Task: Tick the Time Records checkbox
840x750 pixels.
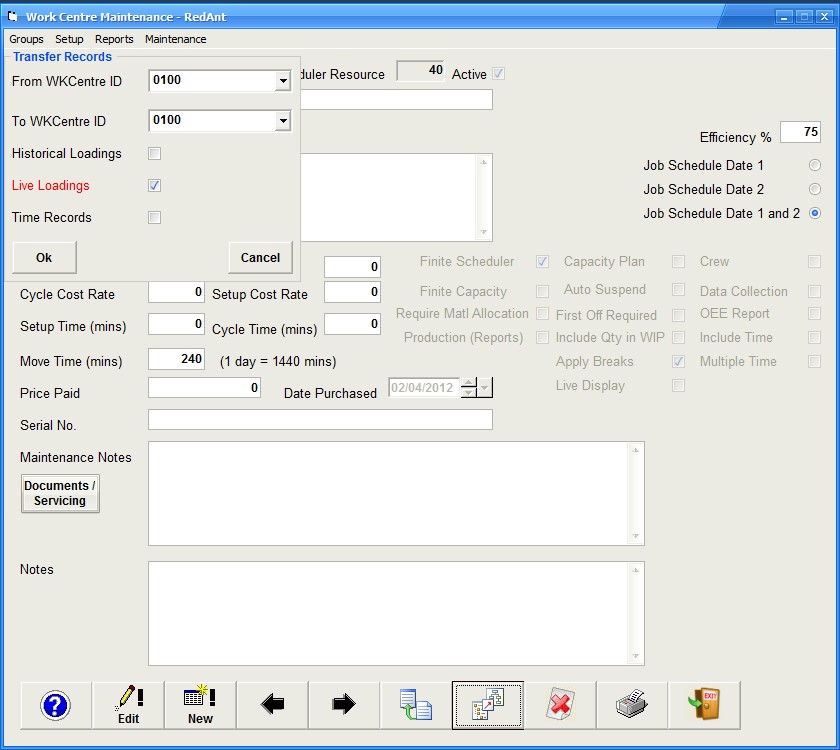Action: (154, 218)
